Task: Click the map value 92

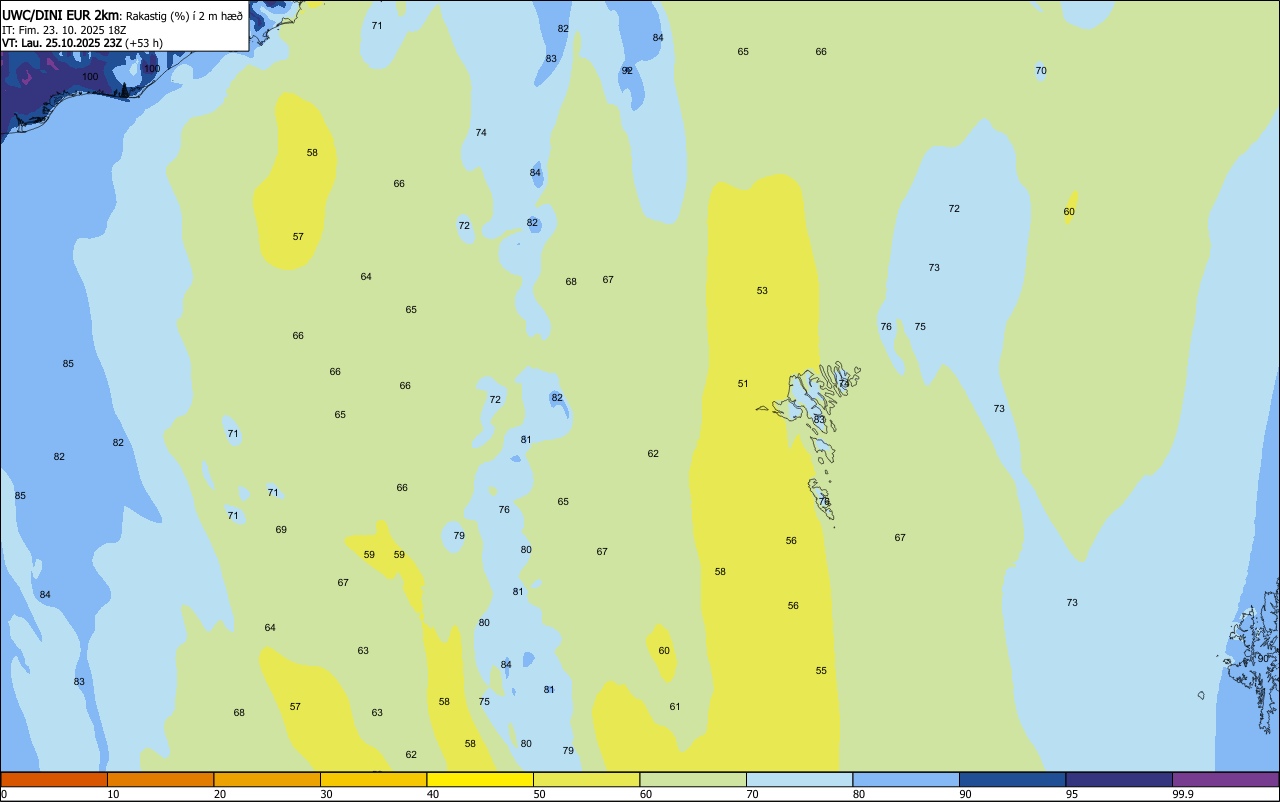Action: click(x=627, y=71)
